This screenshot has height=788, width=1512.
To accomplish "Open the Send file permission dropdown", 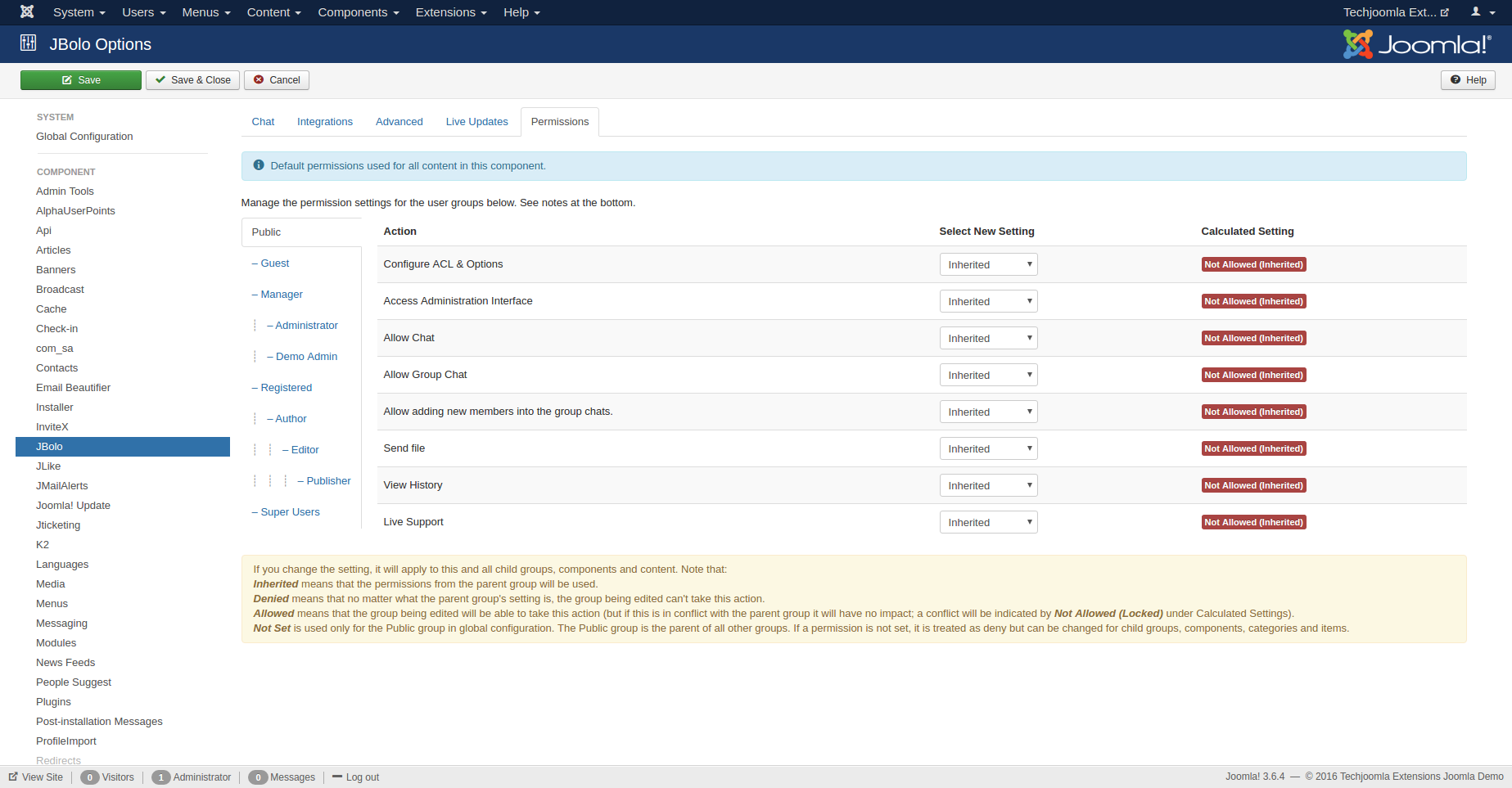I will pyautogui.click(x=988, y=448).
